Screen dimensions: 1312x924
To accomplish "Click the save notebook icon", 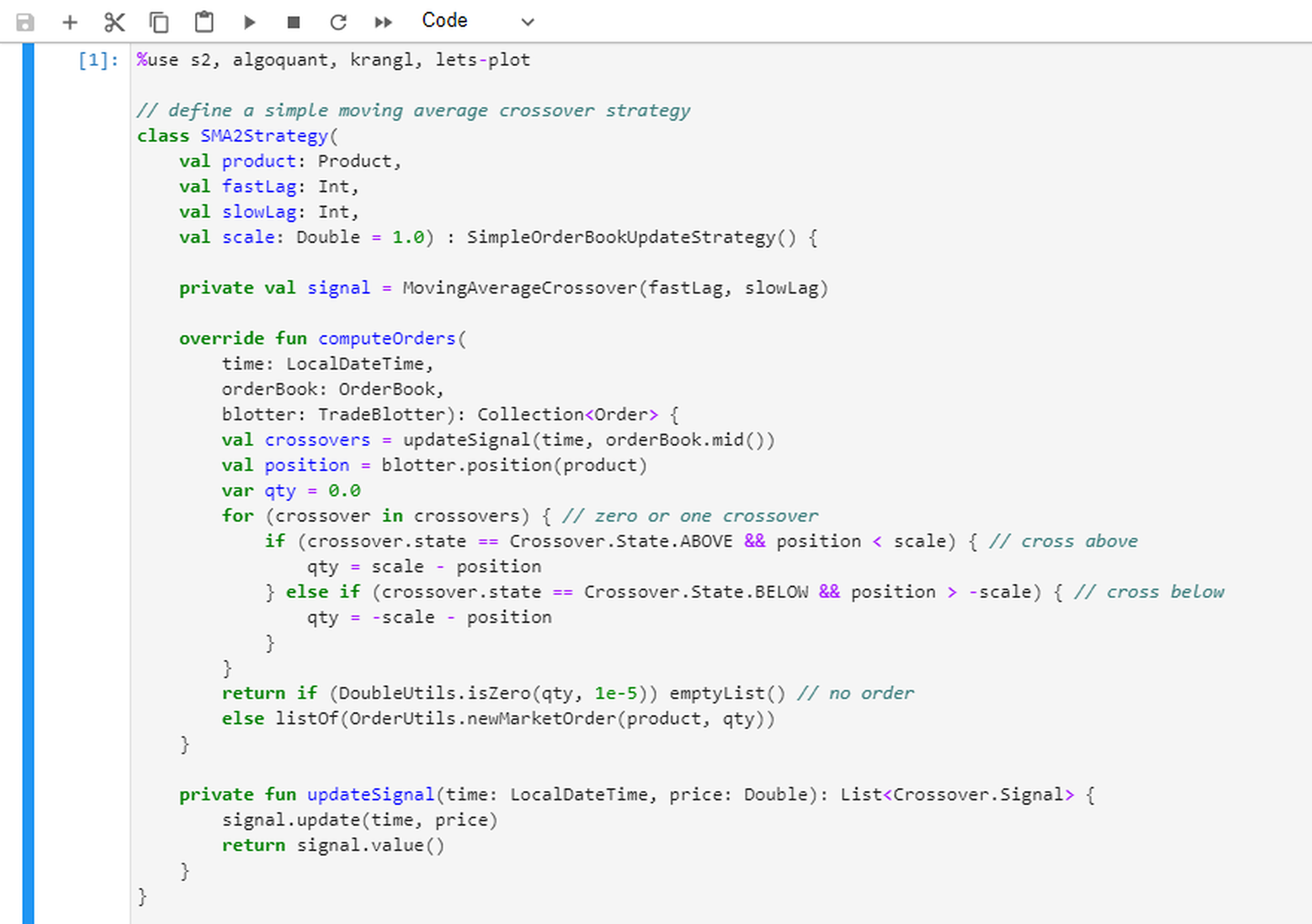I will pos(25,22).
